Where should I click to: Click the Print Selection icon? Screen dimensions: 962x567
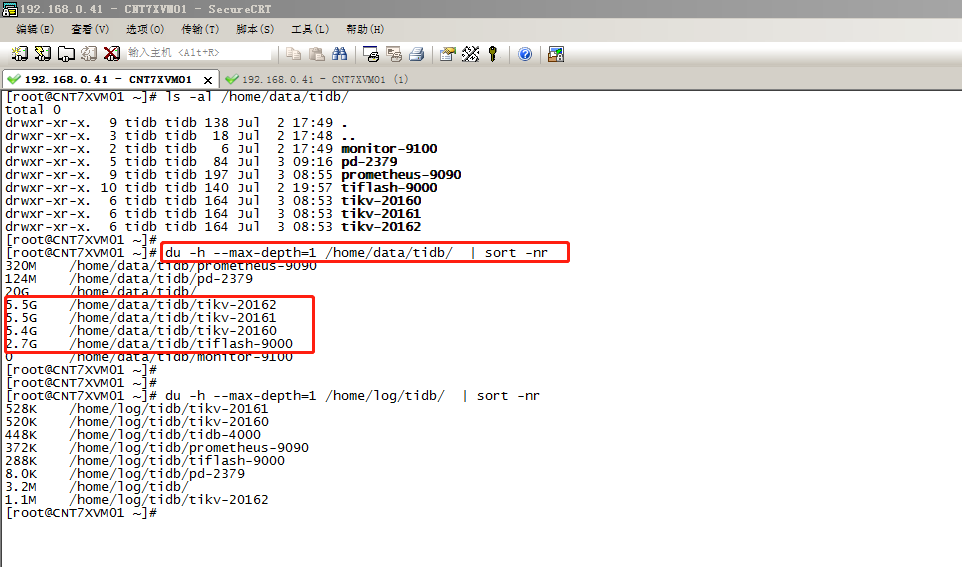tap(394, 54)
